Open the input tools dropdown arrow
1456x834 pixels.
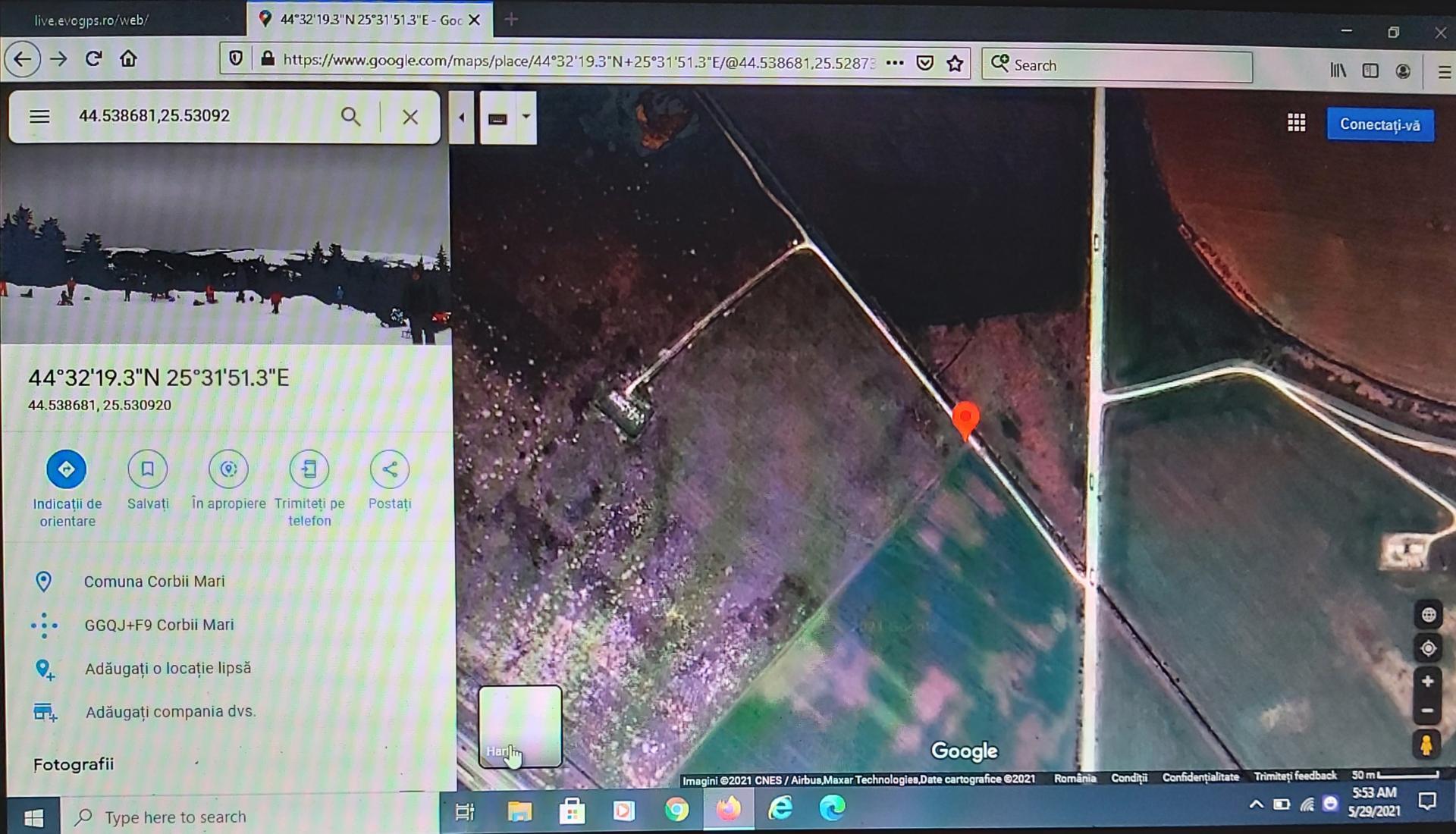526,118
